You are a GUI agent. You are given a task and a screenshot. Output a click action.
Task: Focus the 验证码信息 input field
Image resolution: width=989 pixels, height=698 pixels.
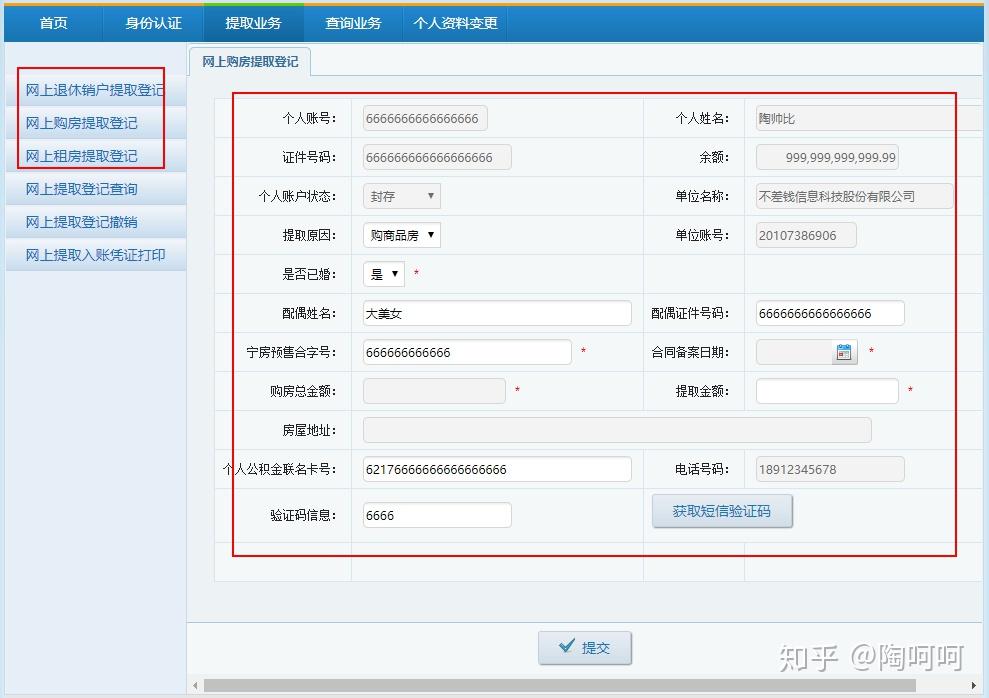click(437, 515)
